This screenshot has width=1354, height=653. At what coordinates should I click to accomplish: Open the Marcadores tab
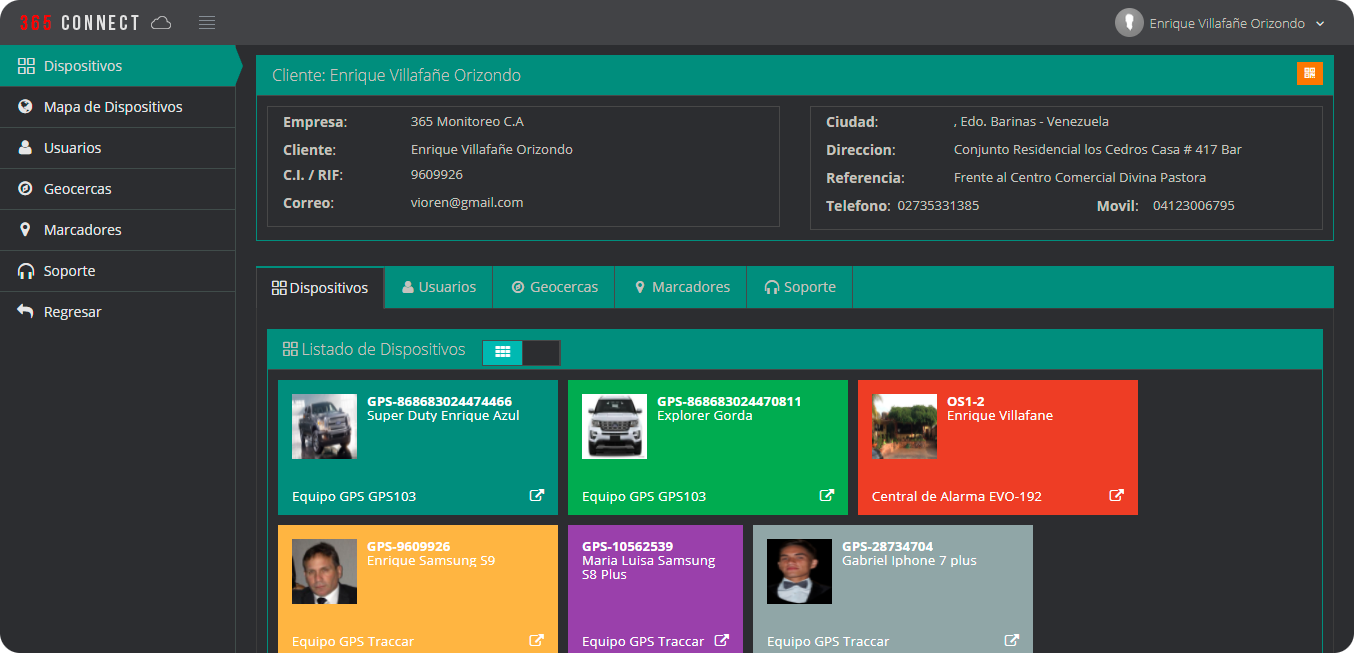[x=680, y=287]
